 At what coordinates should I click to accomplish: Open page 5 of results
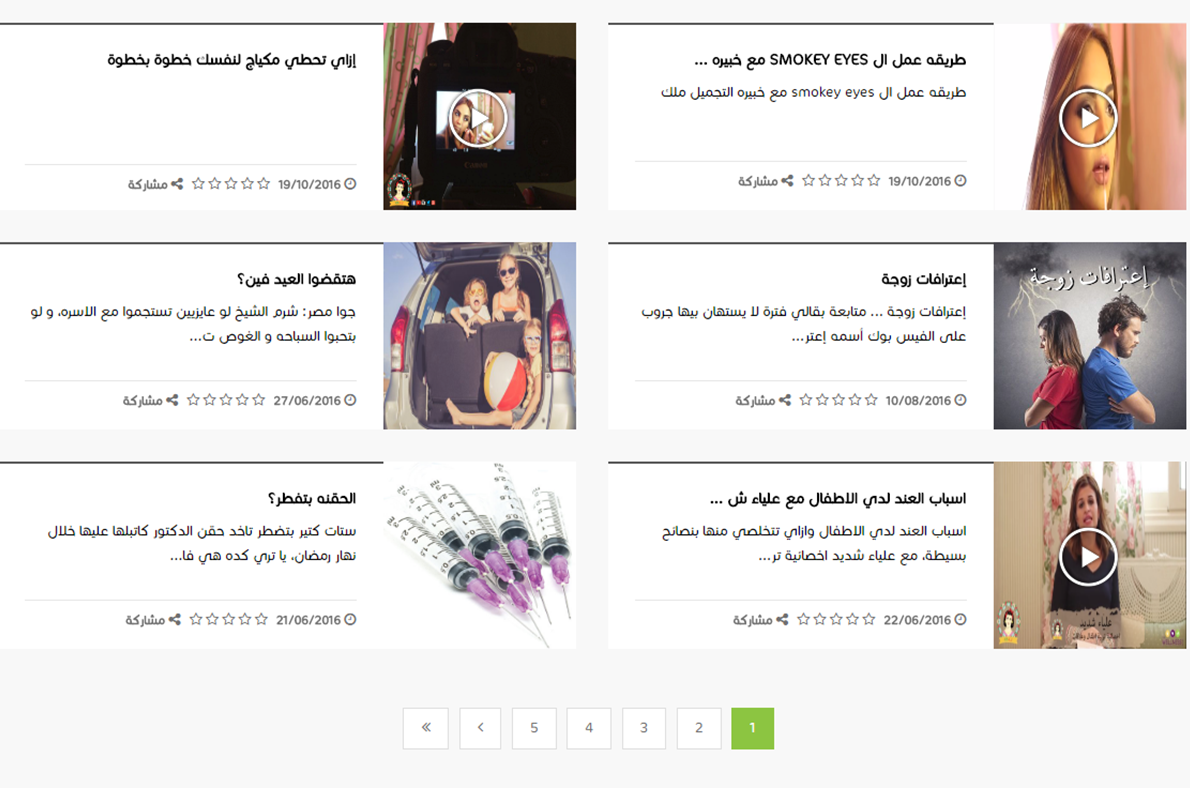point(534,728)
